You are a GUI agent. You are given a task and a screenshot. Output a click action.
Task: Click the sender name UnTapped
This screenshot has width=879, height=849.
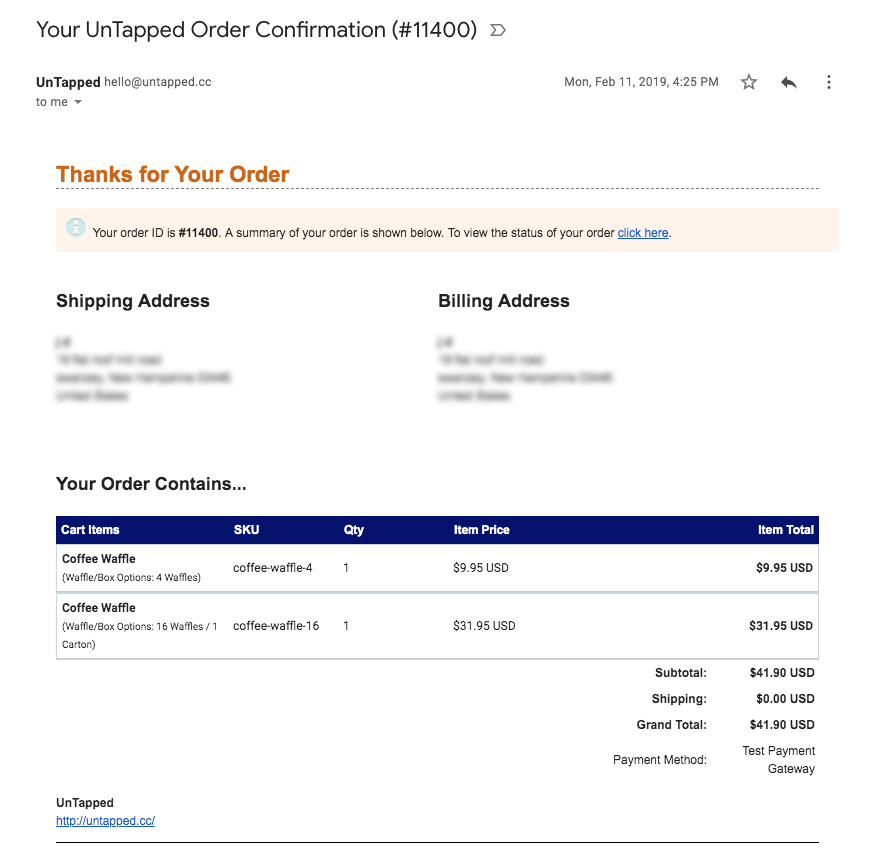(68, 82)
